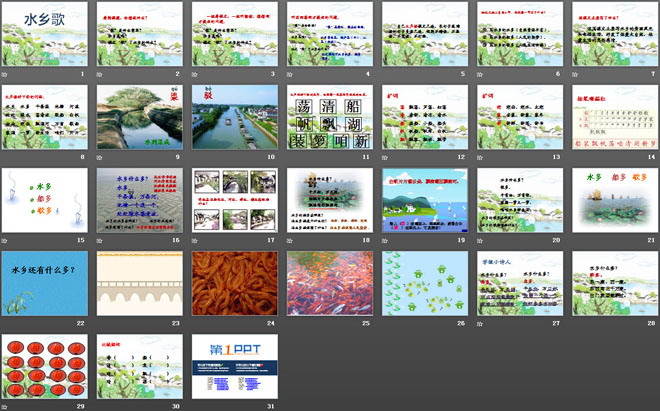Click animation star icon under slide 3
Screen dimensions: 660x411
point(195,75)
